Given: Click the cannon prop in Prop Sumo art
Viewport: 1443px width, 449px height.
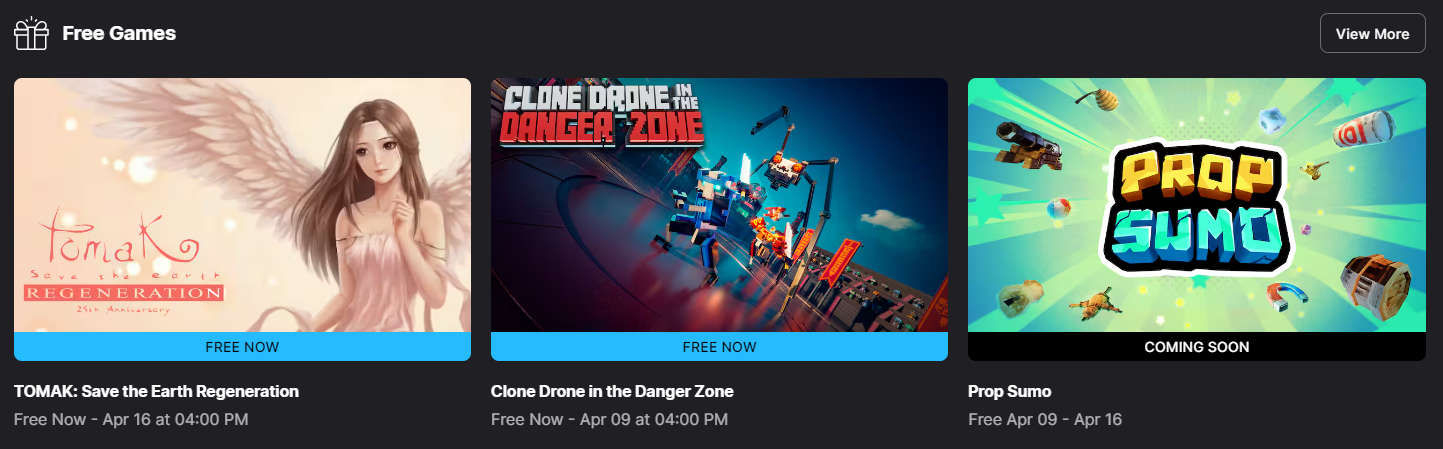Looking at the screenshot, I should (x=1027, y=148).
